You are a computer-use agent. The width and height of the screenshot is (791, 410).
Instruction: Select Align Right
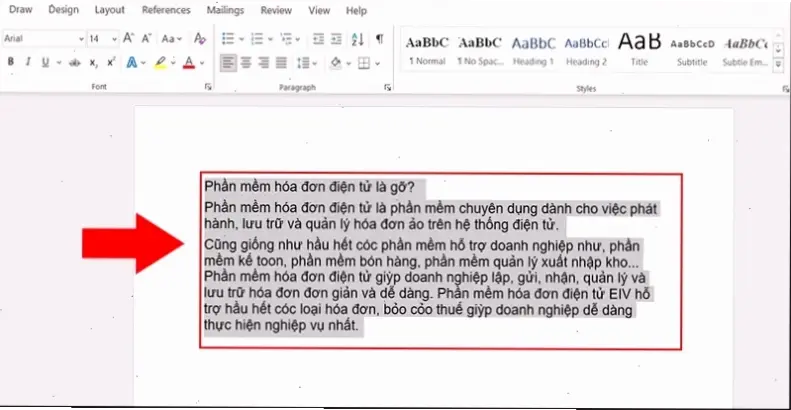(x=263, y=63)
